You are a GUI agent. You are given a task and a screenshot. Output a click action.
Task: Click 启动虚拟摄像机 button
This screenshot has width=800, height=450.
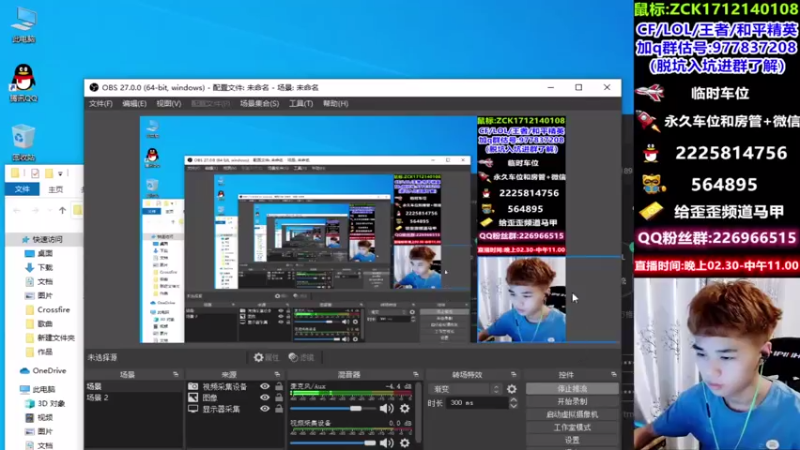coord(572,414)
